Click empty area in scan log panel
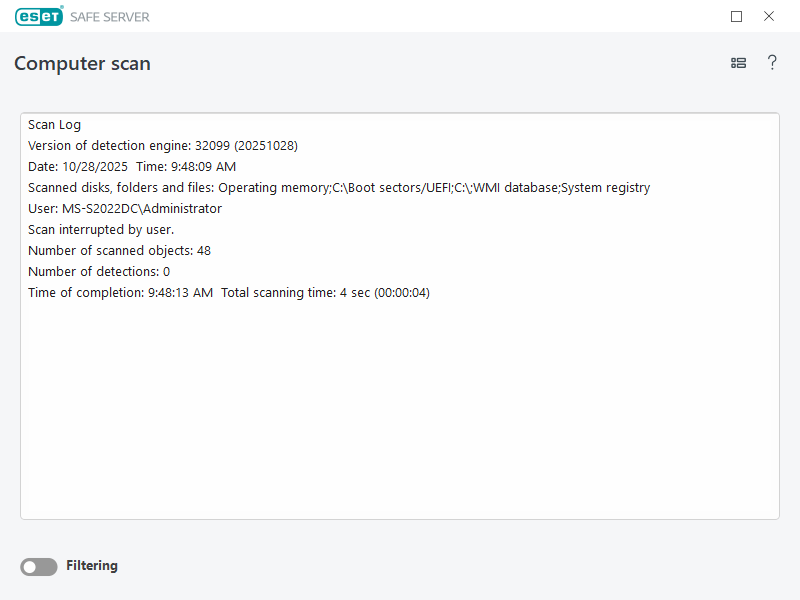Screen dimensions: 800x600 point(400,420)
